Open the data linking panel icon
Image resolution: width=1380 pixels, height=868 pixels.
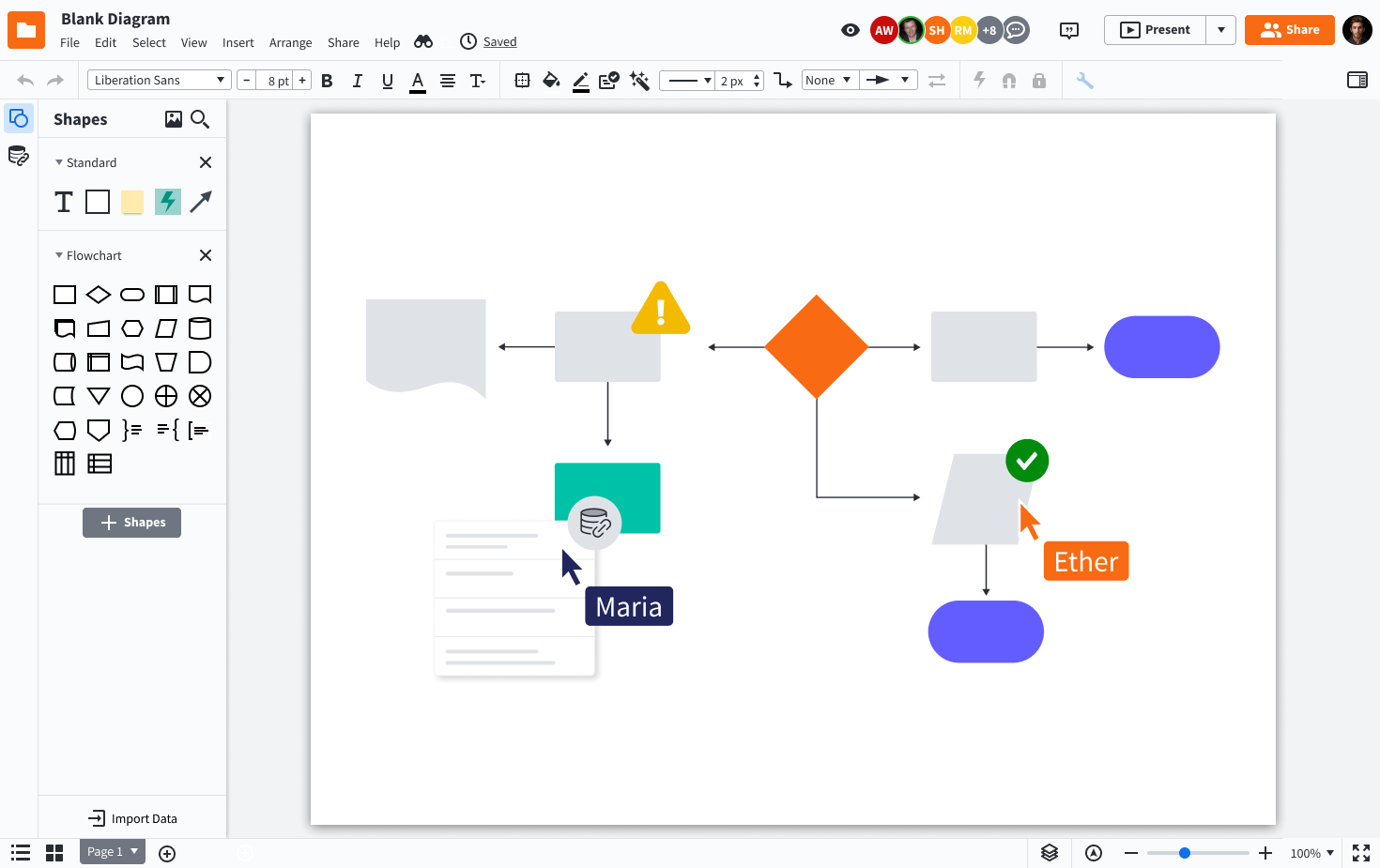[x=18, y=156]
